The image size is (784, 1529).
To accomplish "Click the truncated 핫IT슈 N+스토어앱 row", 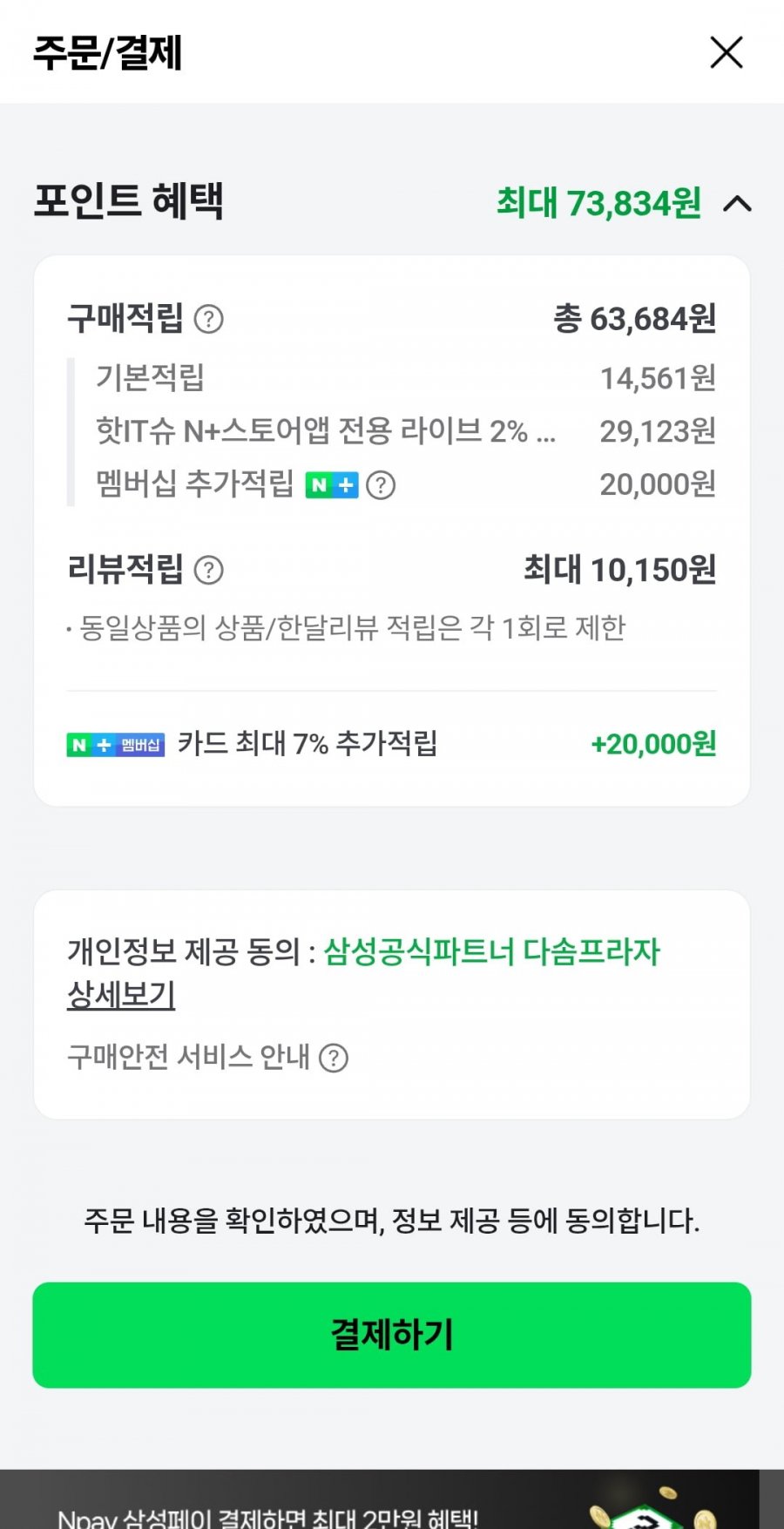I will [x=325, y=431].
